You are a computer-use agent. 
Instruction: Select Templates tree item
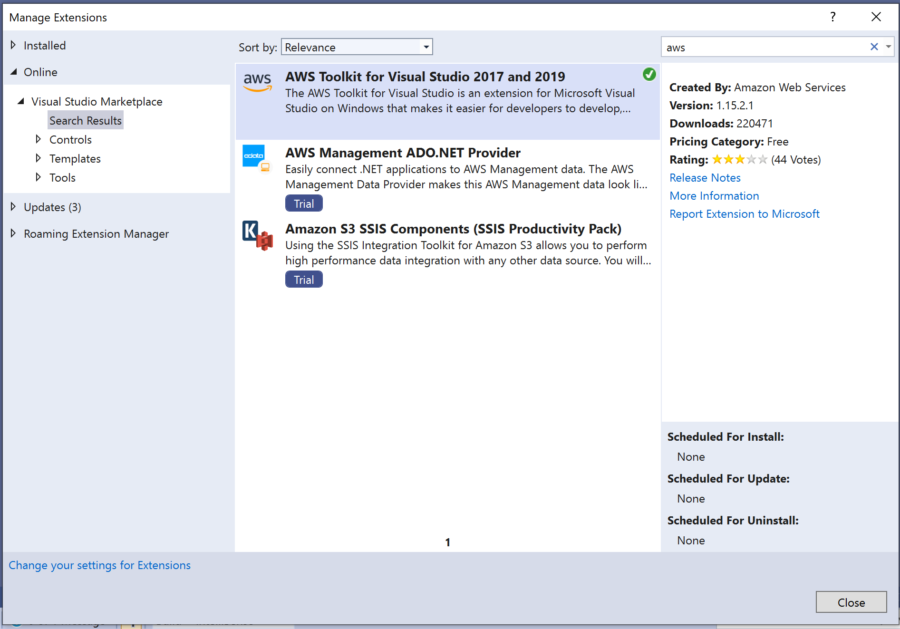tap(75, 158)
